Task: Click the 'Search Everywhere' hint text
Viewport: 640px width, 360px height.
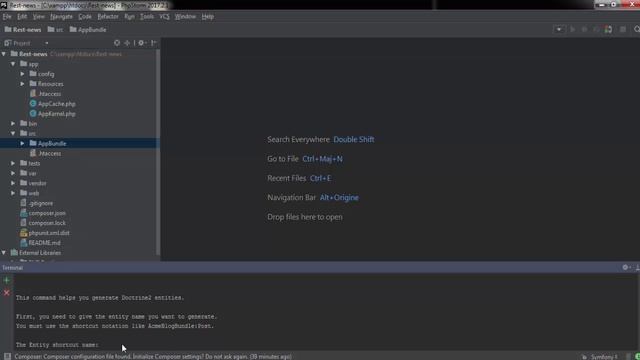Action: [298, 140]
